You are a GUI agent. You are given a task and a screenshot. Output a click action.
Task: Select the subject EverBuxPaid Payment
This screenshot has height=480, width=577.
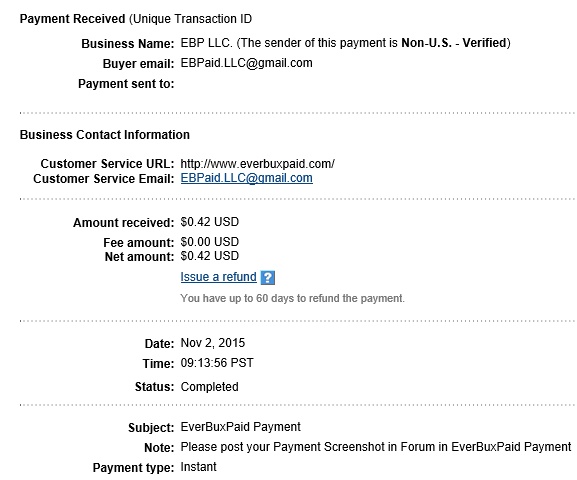tap(241, 427)
